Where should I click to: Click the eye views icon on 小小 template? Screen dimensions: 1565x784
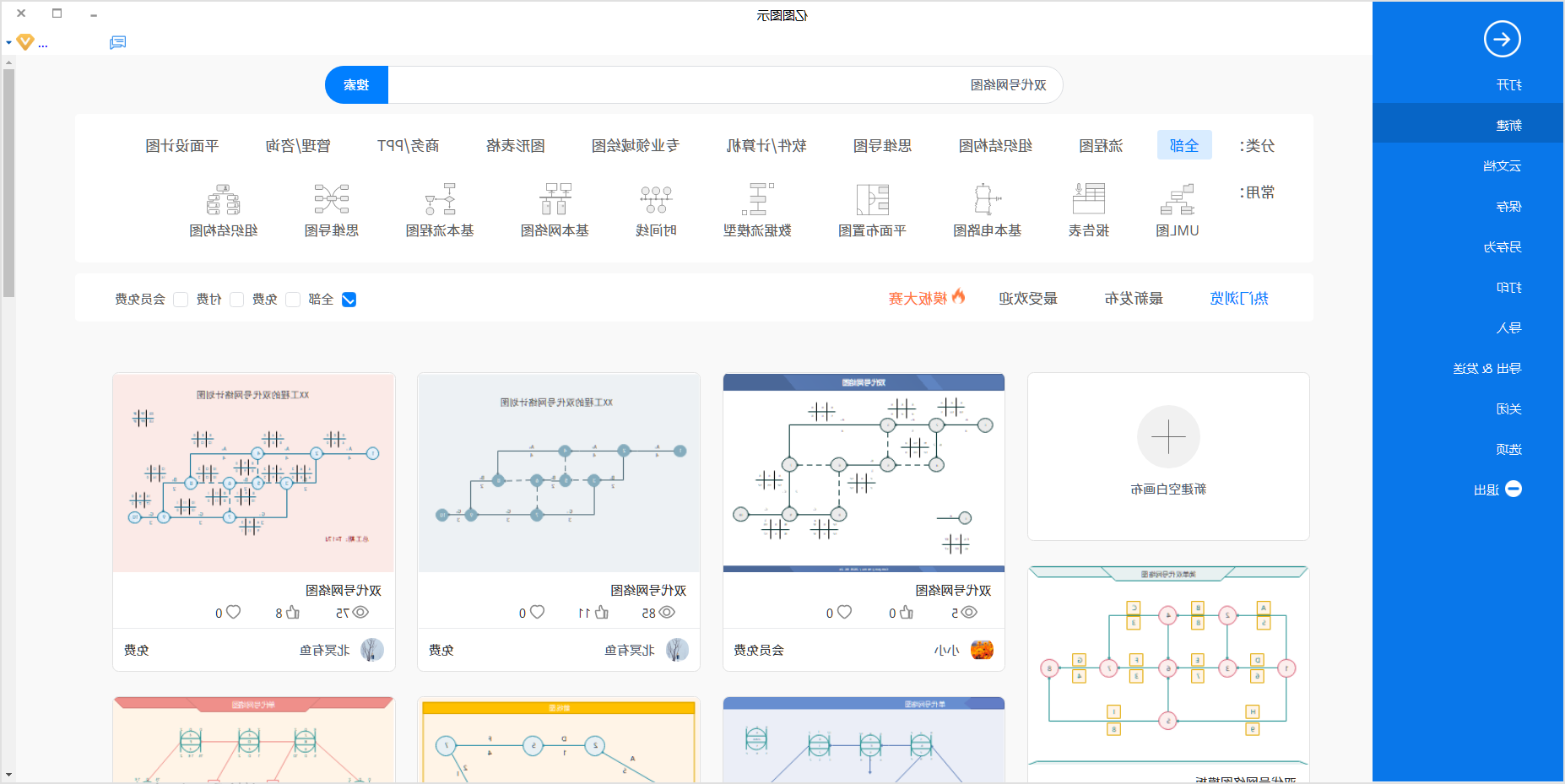click(969, 612)
